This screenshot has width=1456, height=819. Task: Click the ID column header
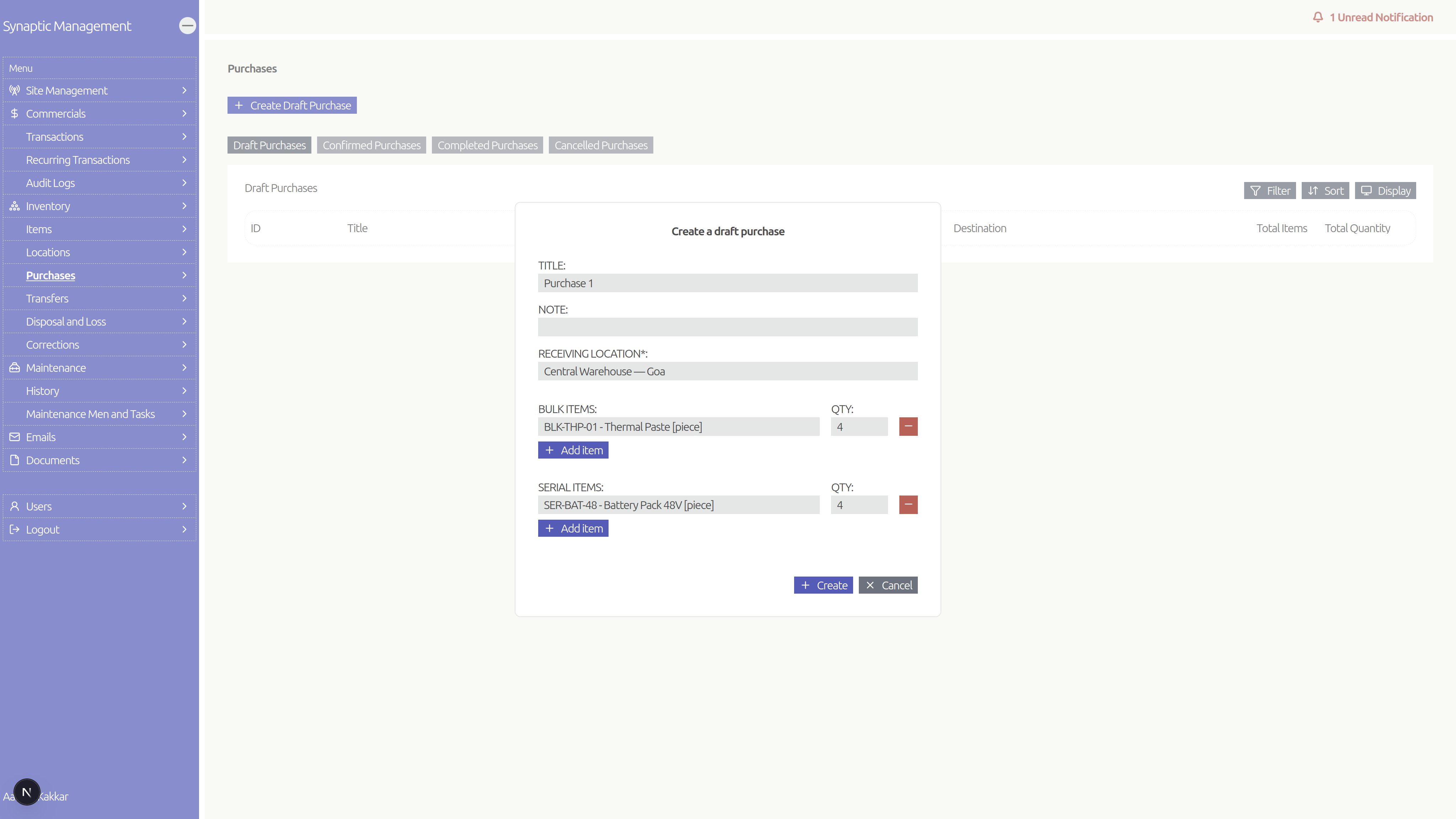(256, 228)
